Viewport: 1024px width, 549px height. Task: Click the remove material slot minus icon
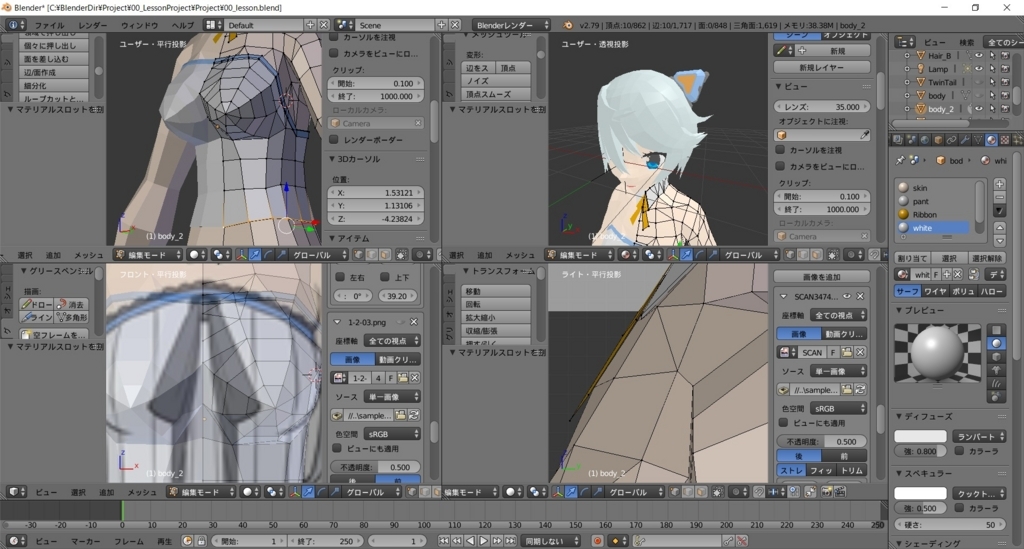[999, 197]
